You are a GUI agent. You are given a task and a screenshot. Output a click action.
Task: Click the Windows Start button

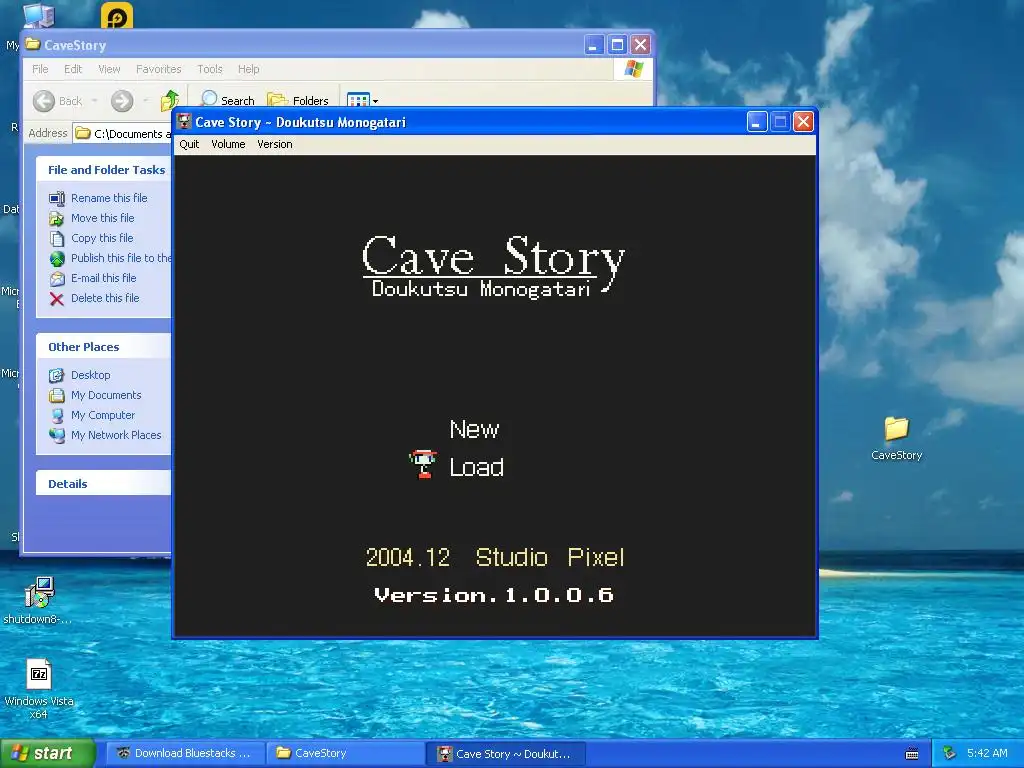47,753
